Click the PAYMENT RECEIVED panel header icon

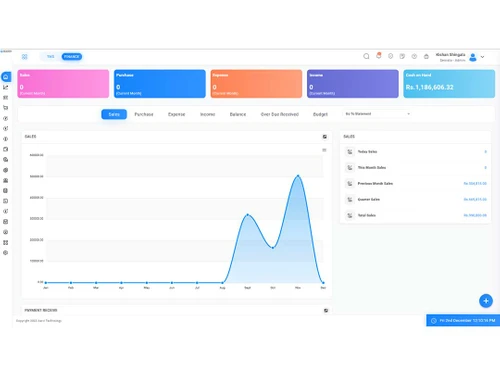[x=326, y=310]
